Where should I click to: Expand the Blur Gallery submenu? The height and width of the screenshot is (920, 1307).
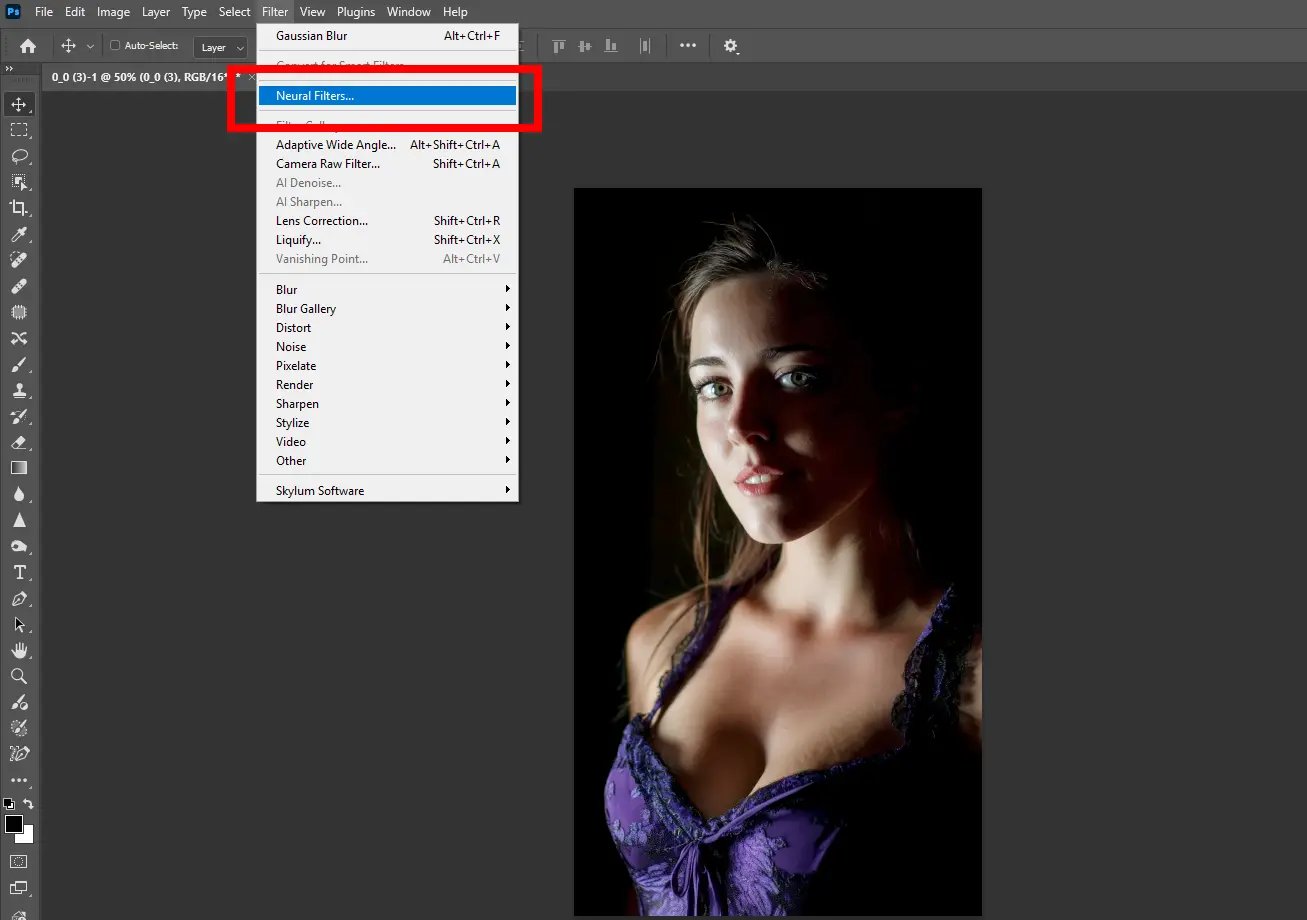pyautogui.click(x=388, y=309)
